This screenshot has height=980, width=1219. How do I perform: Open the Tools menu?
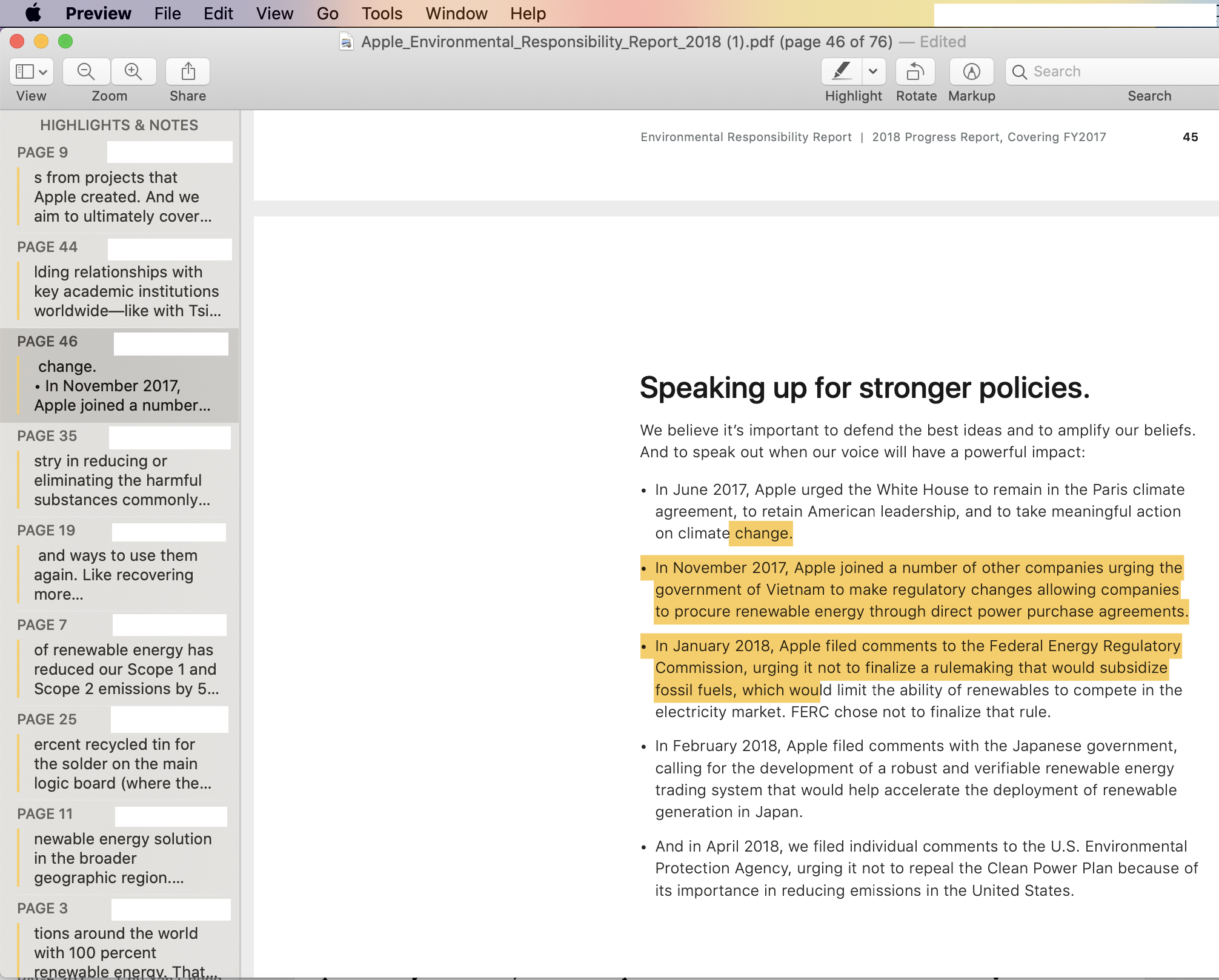pyautogui.click(x=382, y=13)
